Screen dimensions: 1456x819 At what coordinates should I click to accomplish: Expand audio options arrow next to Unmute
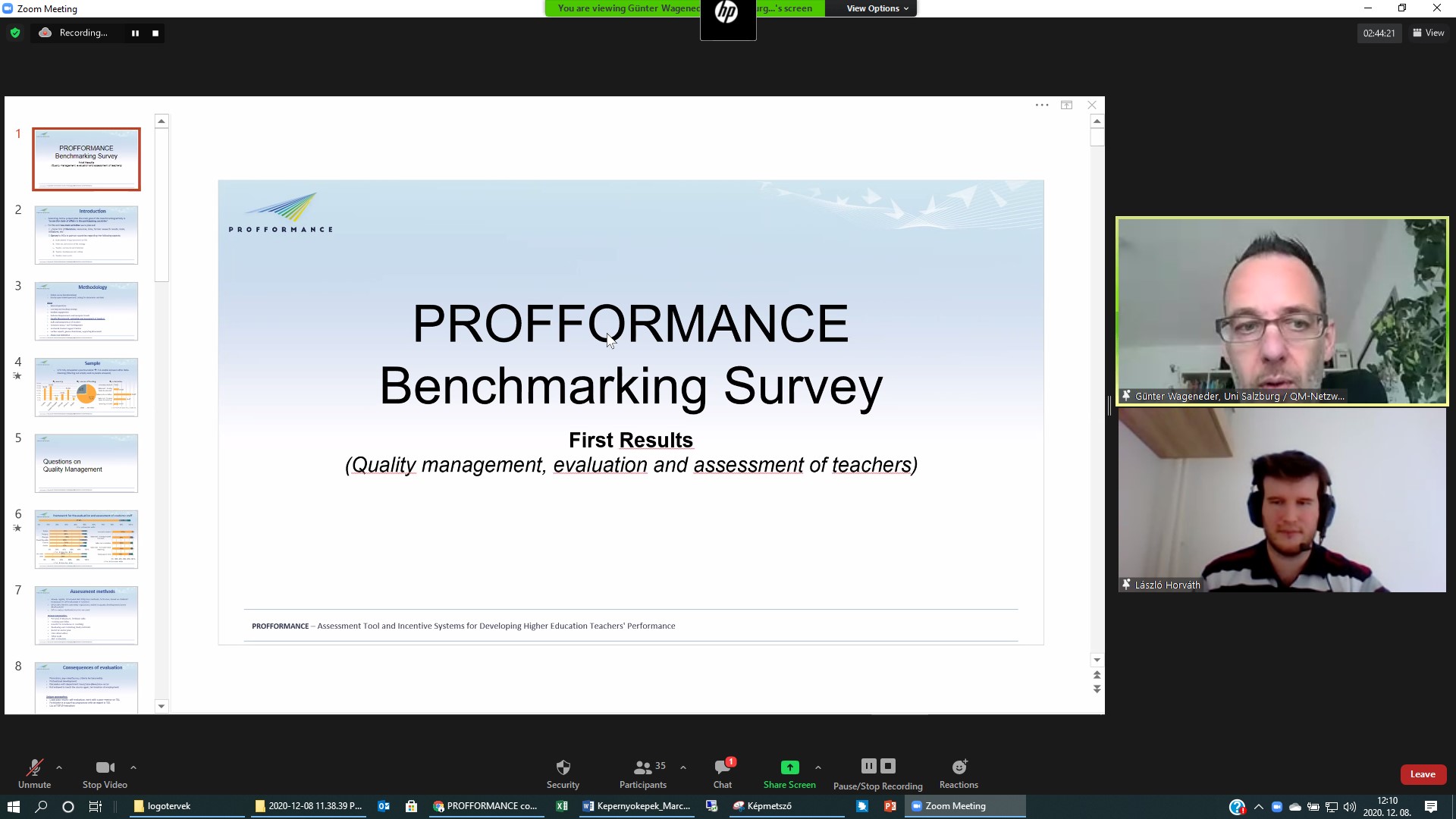(x=59, y=767)
